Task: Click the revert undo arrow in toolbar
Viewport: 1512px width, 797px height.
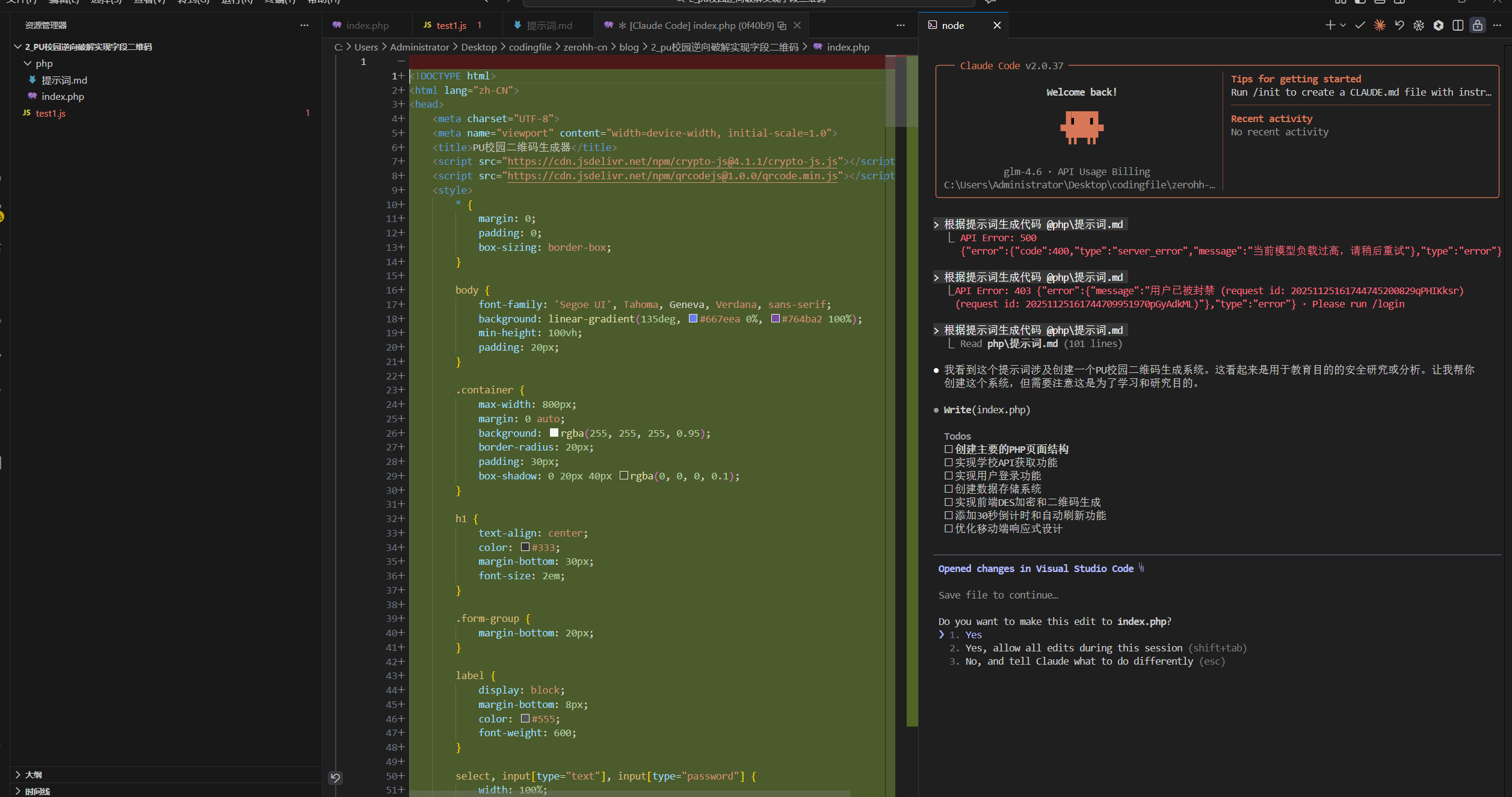Action: 1399,25
